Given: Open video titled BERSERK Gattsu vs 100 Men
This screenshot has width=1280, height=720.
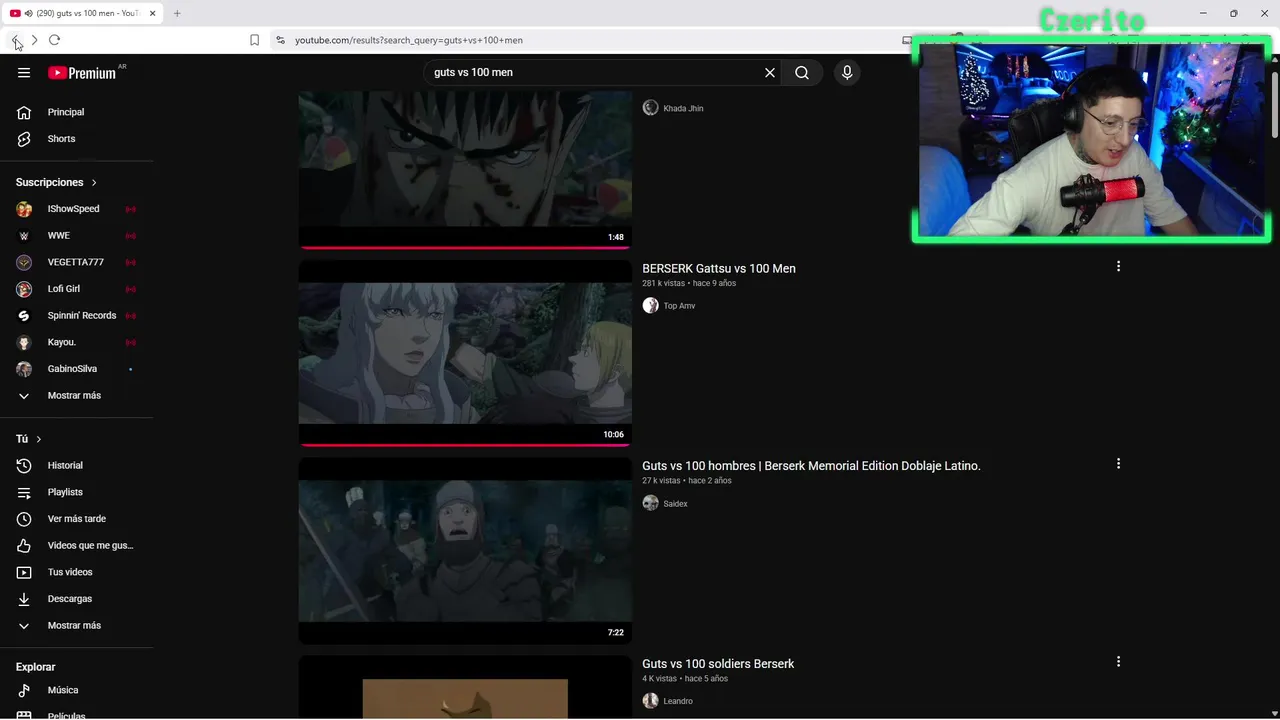Looking at the screenshot, I should click(x=719, y=268).
